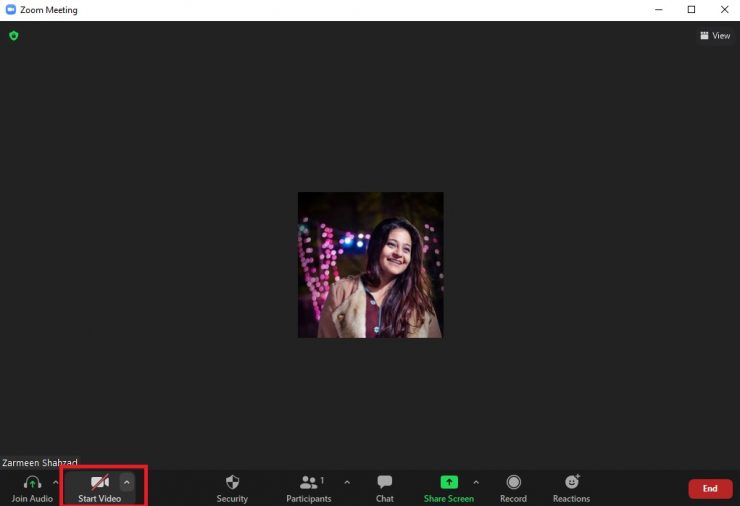
Task: Open the View layout menu
Action: [x=715, y=35]
